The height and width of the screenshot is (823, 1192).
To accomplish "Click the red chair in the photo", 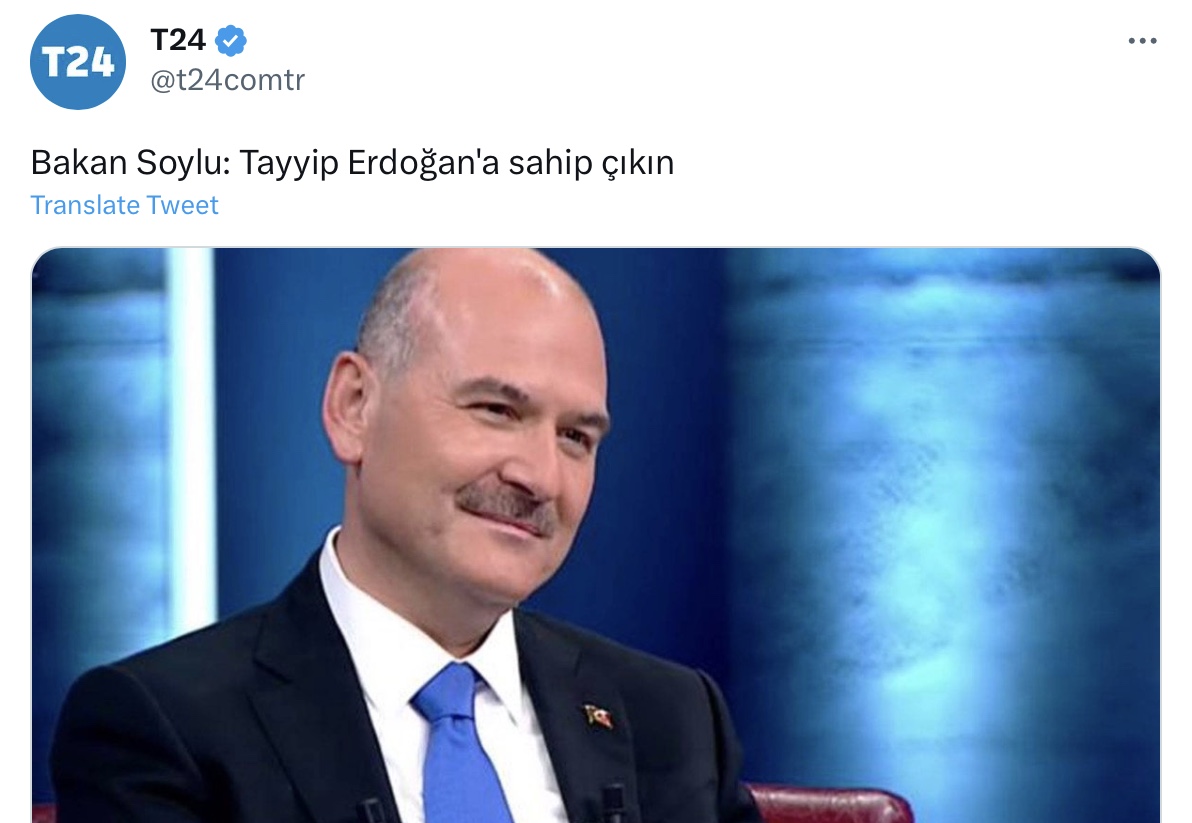I will pyautogui.click(x=829, y=806).
